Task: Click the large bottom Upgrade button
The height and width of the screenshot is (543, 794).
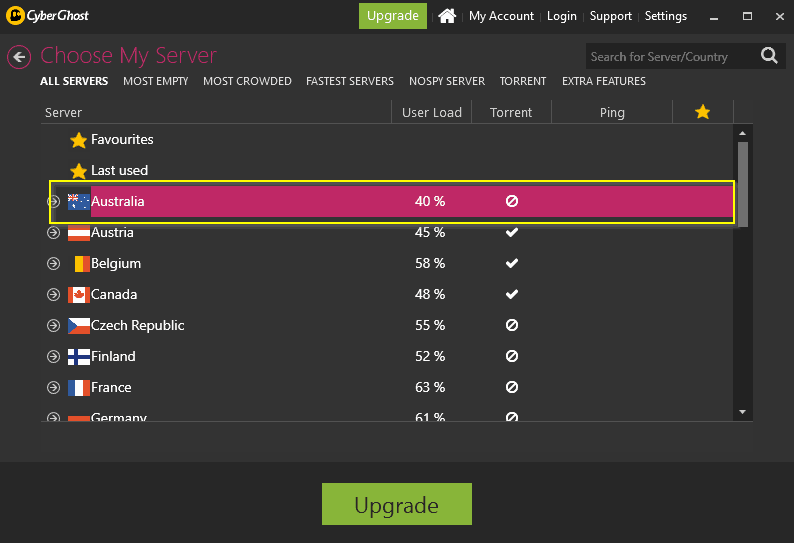Action: tap(396, 504)
